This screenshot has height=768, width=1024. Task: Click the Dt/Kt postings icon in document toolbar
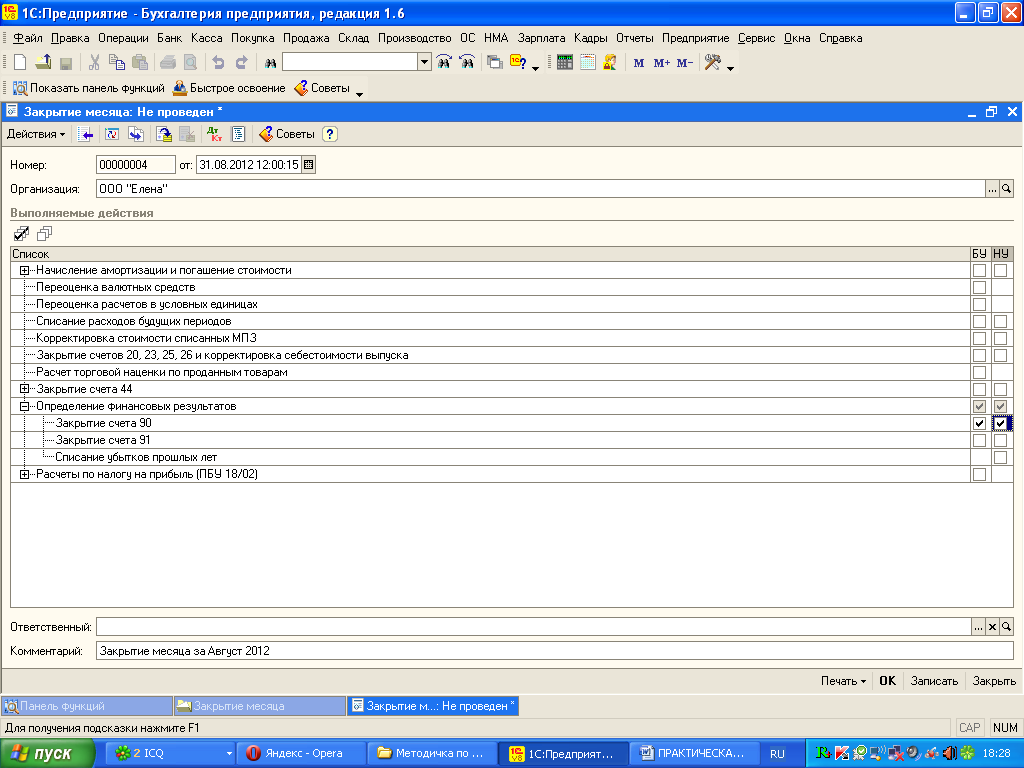click(x=214, y=135)
